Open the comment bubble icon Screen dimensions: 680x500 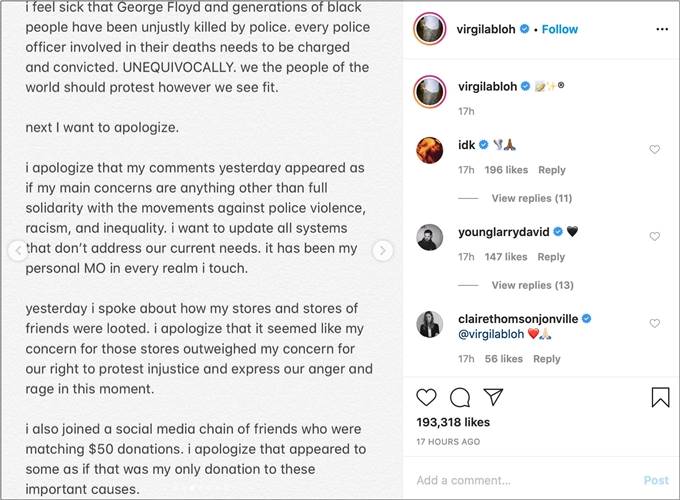pyautogui.click(x=460, y=397)
